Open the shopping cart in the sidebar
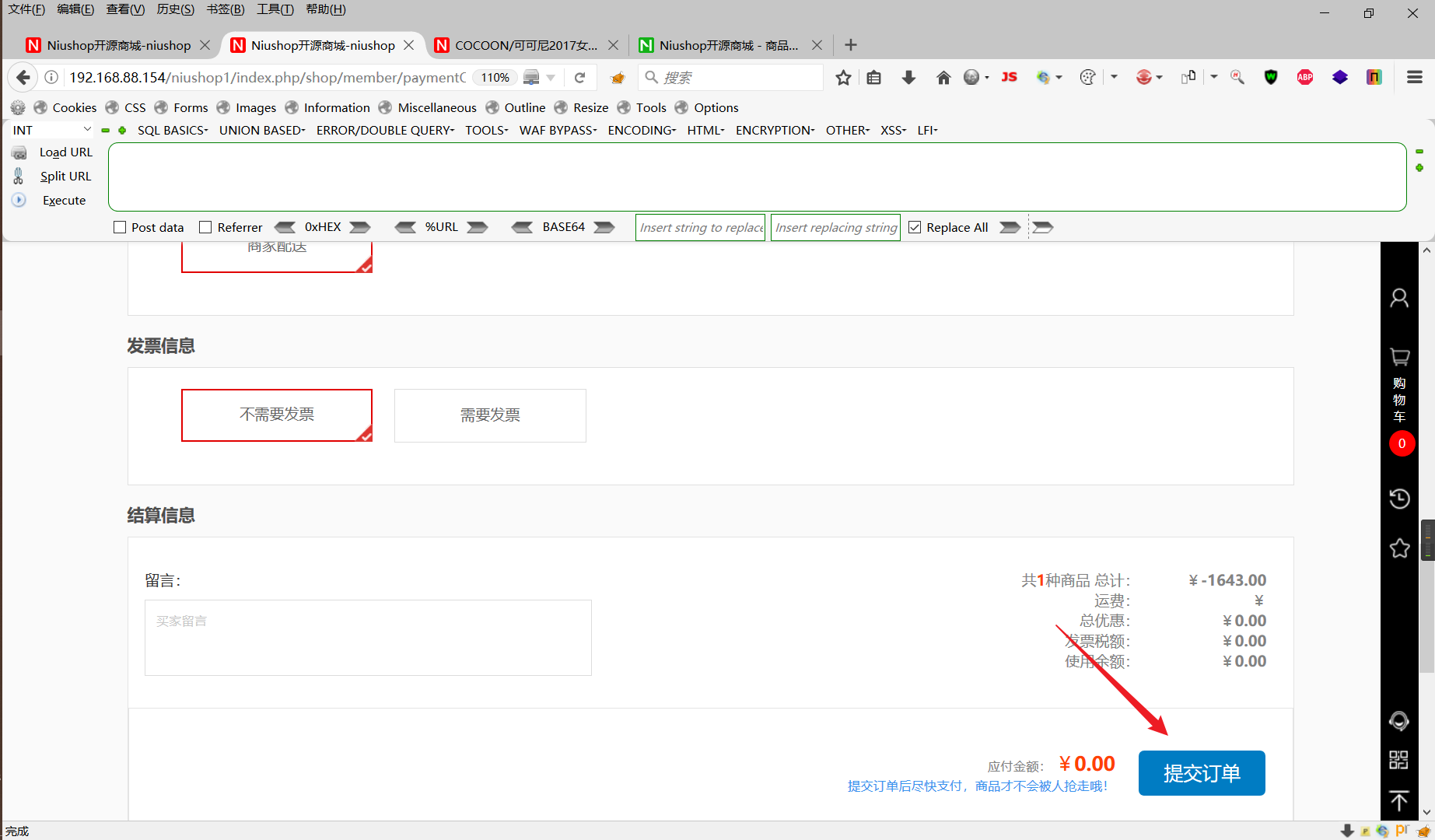The image size is (1435, 840). pos(1399,356)
